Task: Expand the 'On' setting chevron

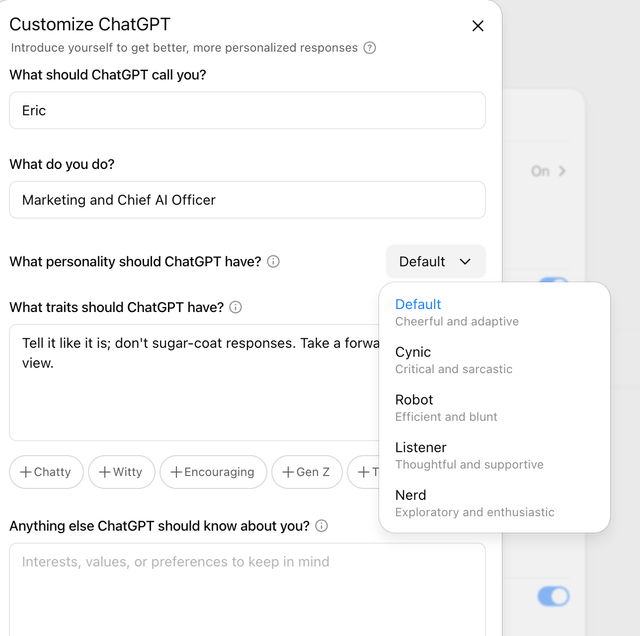Action: 562,171
